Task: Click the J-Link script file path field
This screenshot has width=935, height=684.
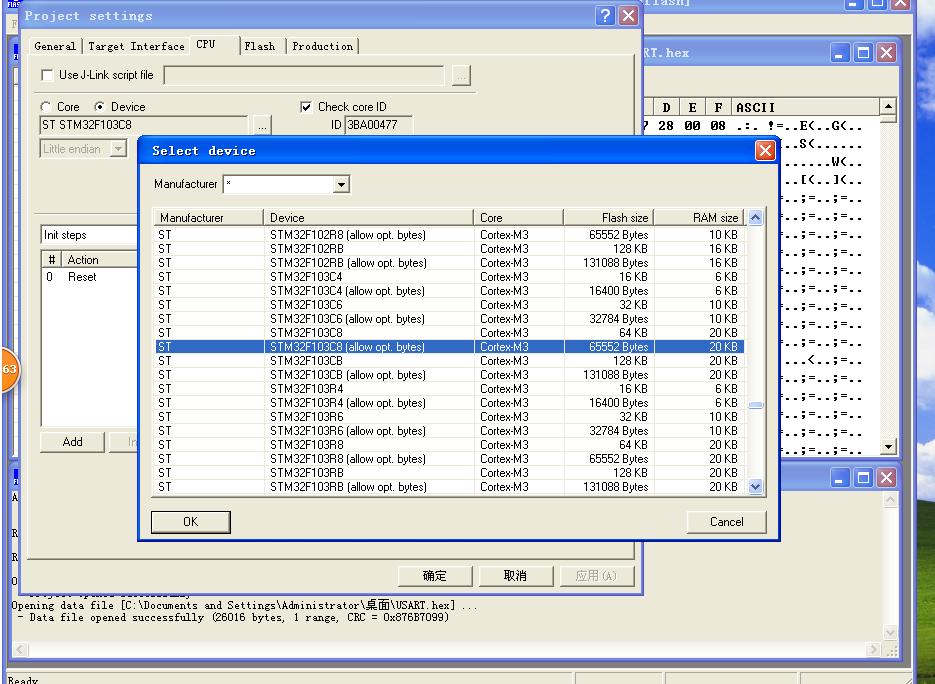Action: [x=304, y=75]
